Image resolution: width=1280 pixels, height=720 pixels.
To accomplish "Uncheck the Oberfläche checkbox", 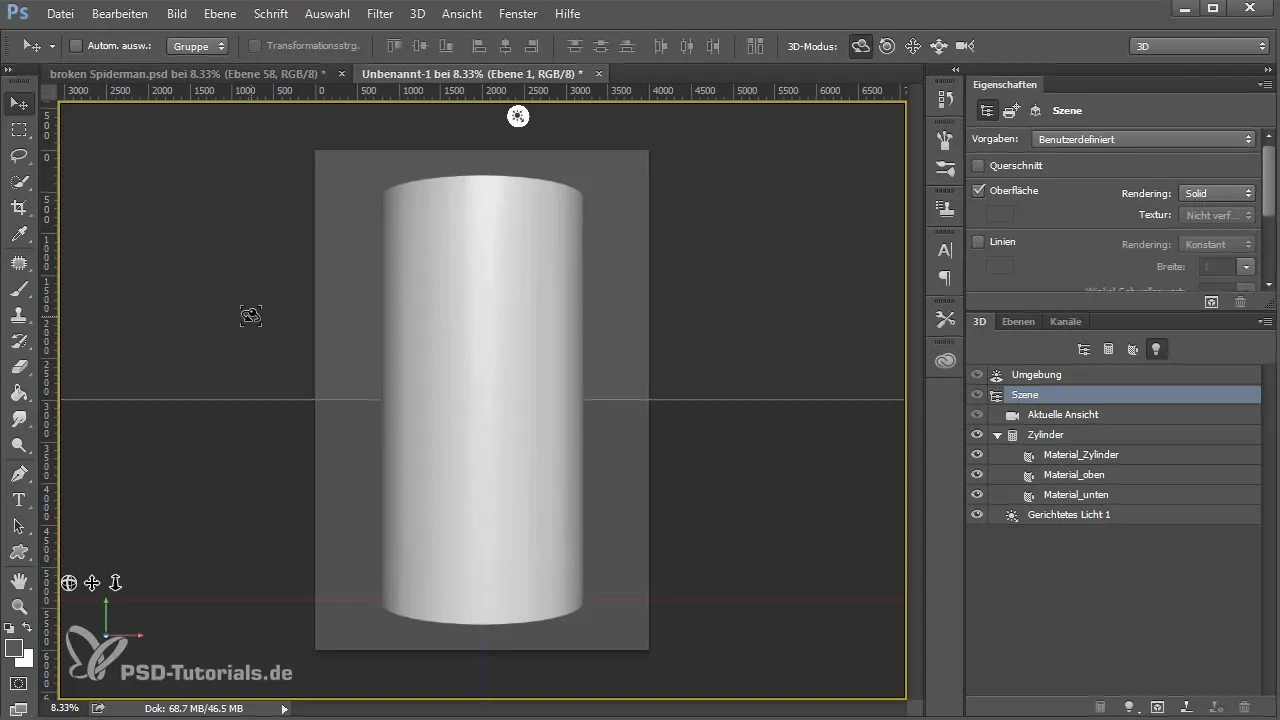I will (979, 190).
